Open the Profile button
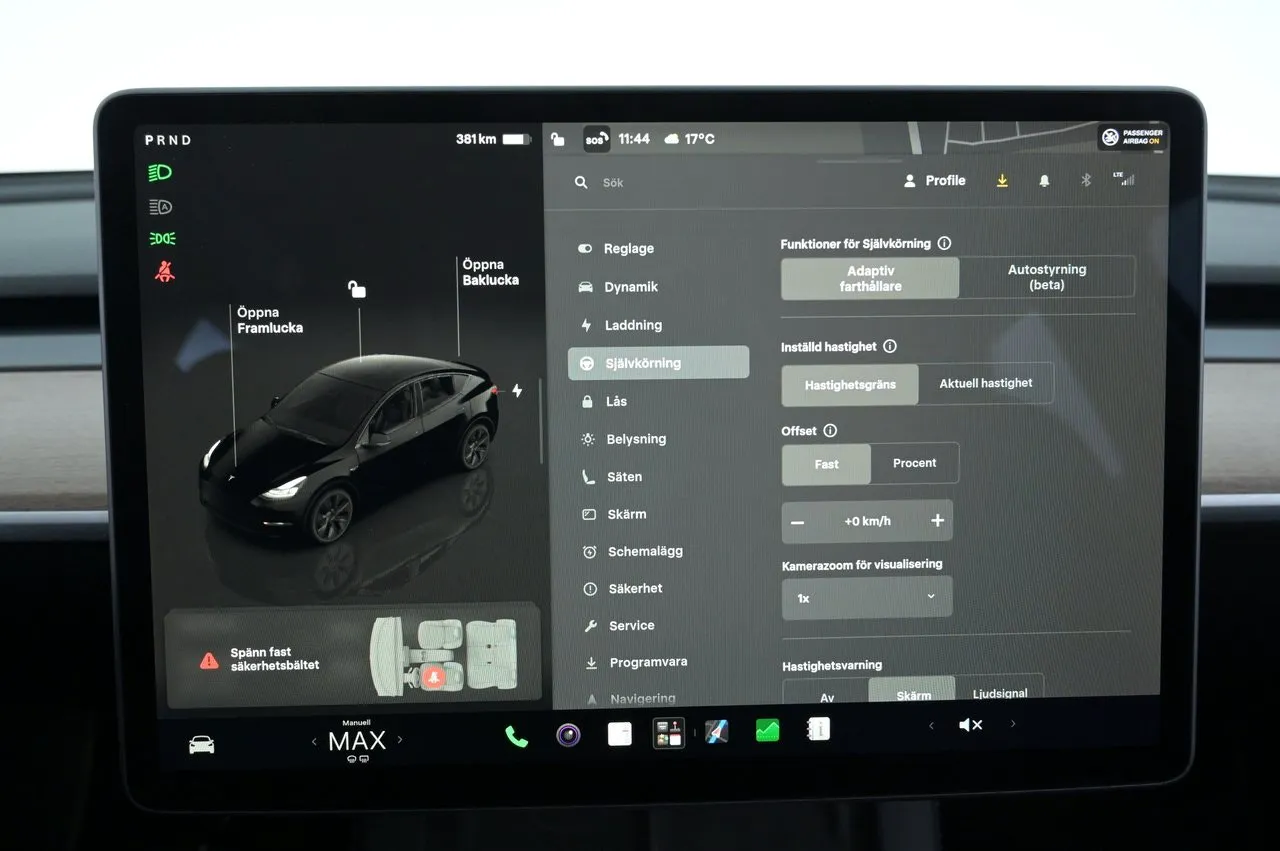Image resolution: width=1280 pixels, height=851 pixels. click(x=934, y=181)
